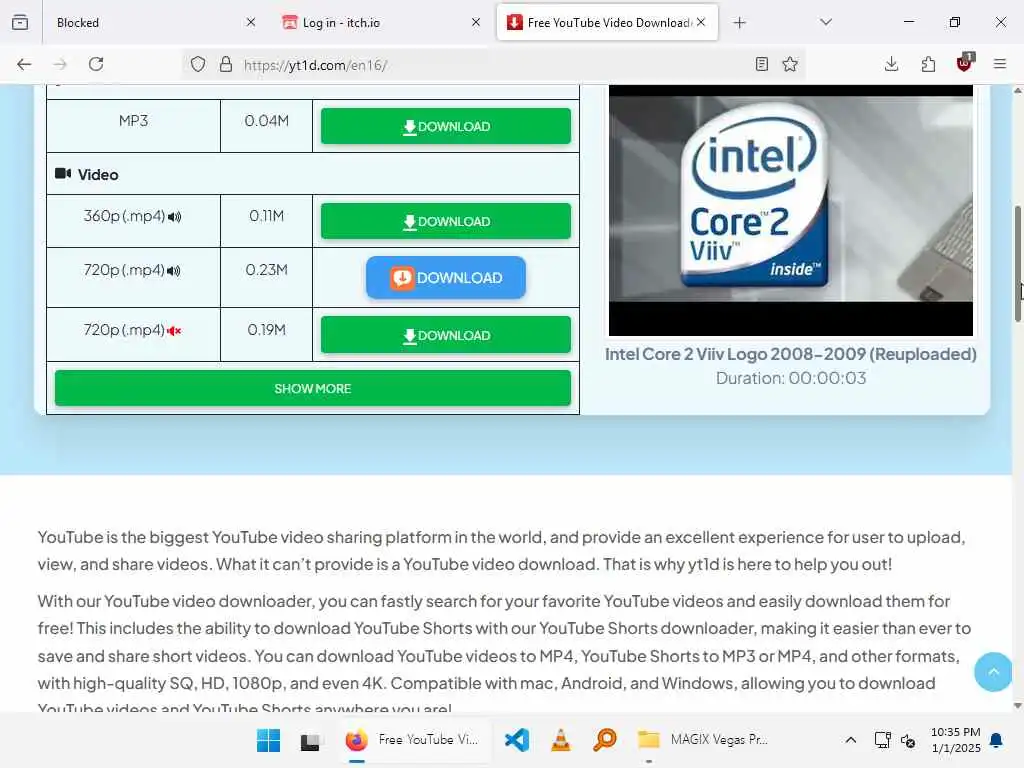Open MAGIX Vegas Pro folder window
The width and height of the screenshot is (1024, 768).
pyautogui.click(x=703, y=740)
